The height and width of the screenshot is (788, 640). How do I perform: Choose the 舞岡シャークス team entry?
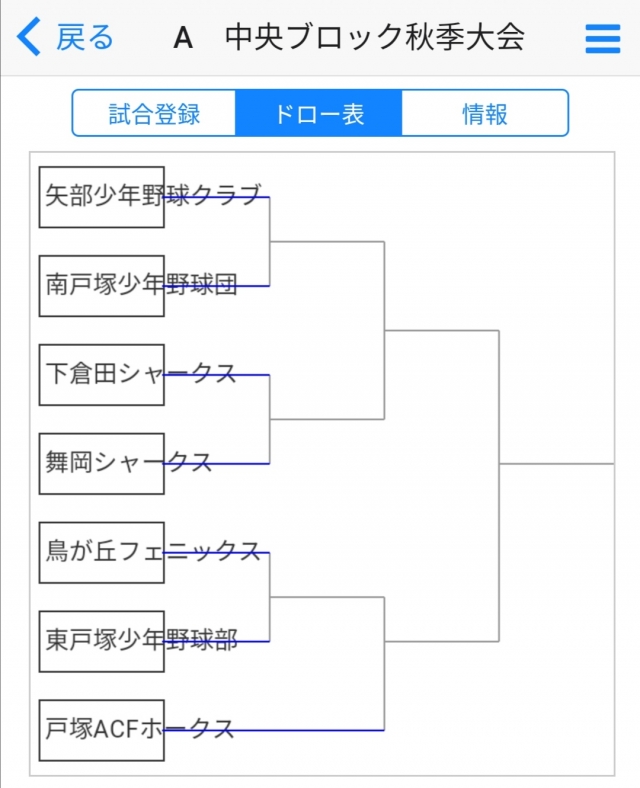point(102,464)
